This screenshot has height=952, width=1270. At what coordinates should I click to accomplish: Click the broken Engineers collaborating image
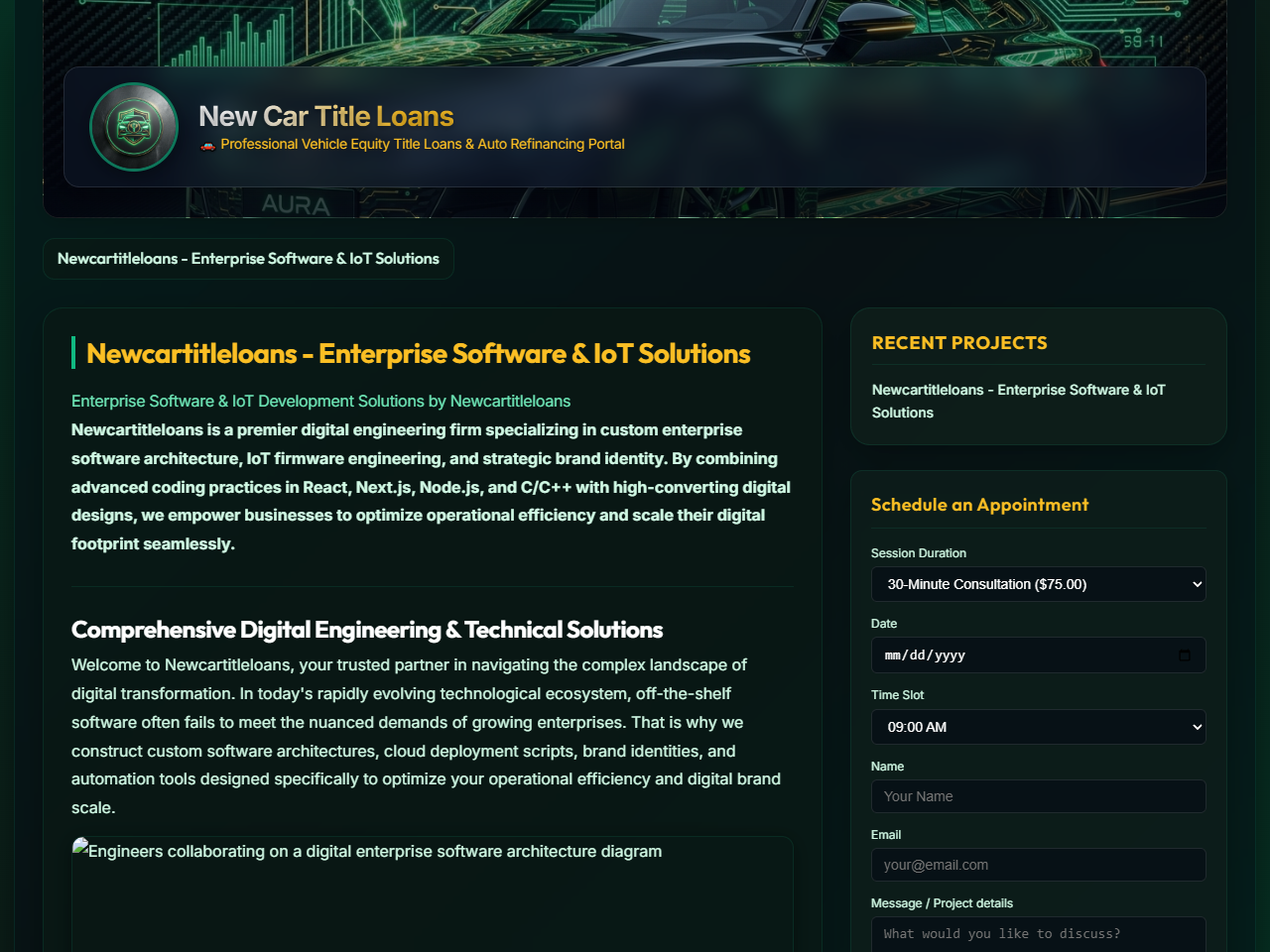click(433, 893)
